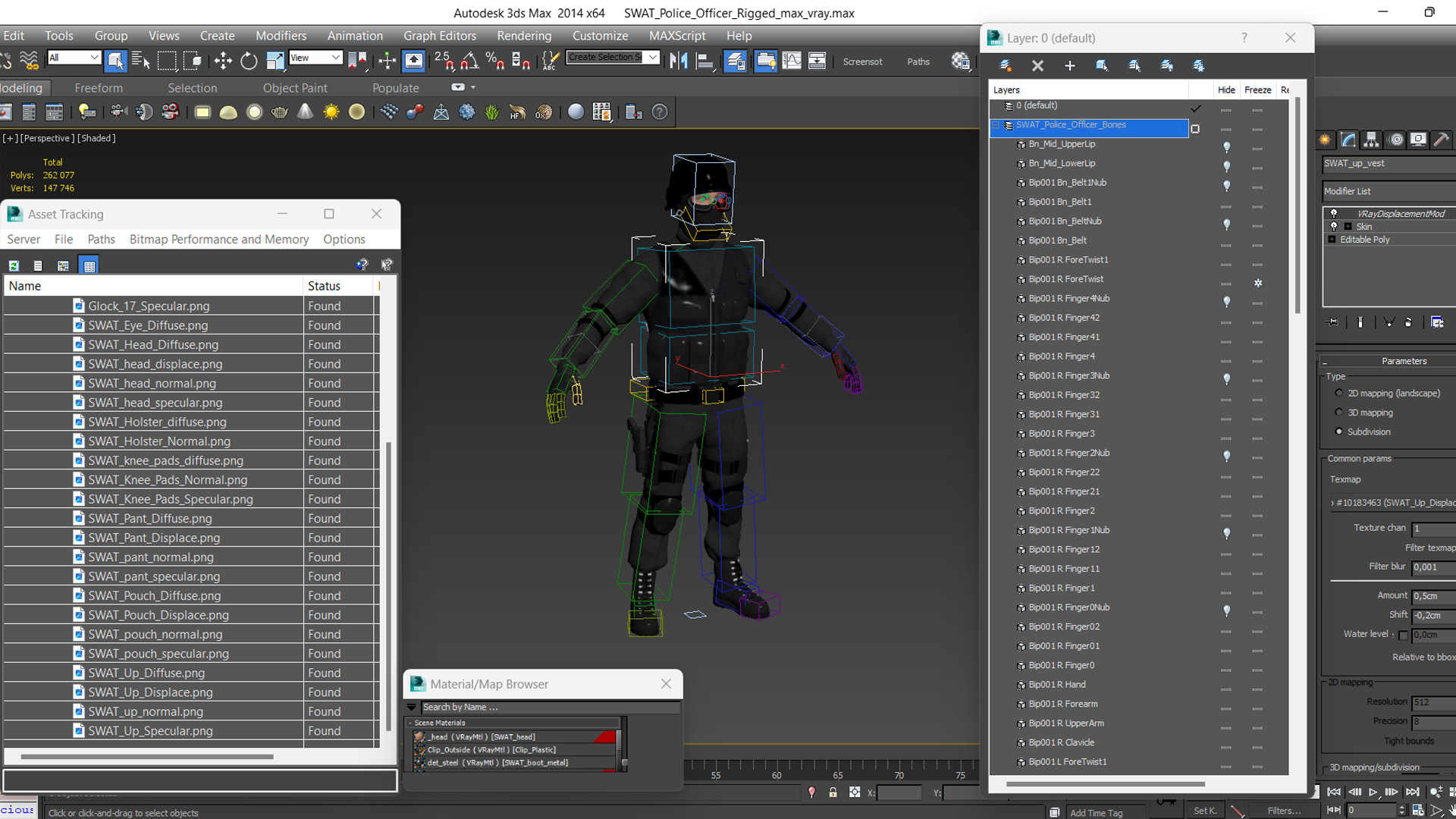Open the Hierarchy command panel tab
Image resolution: width=1456 pixels, height=819 pixels.
coord(1371,140)
